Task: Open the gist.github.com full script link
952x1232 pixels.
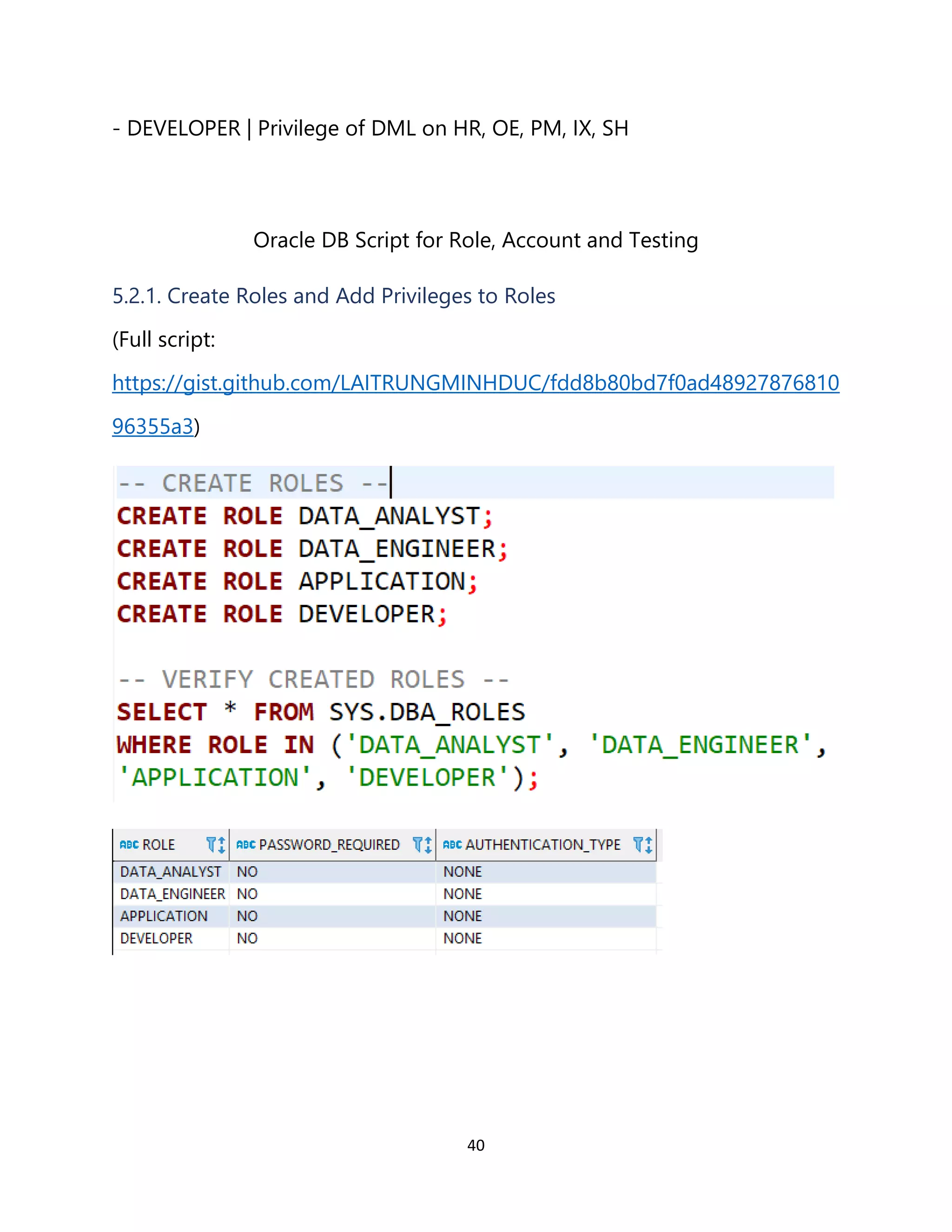Action: coord(476,383)
